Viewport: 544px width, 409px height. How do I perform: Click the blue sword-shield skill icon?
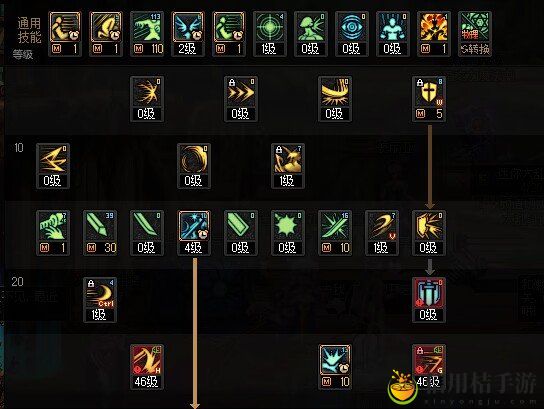pos(429,293)
